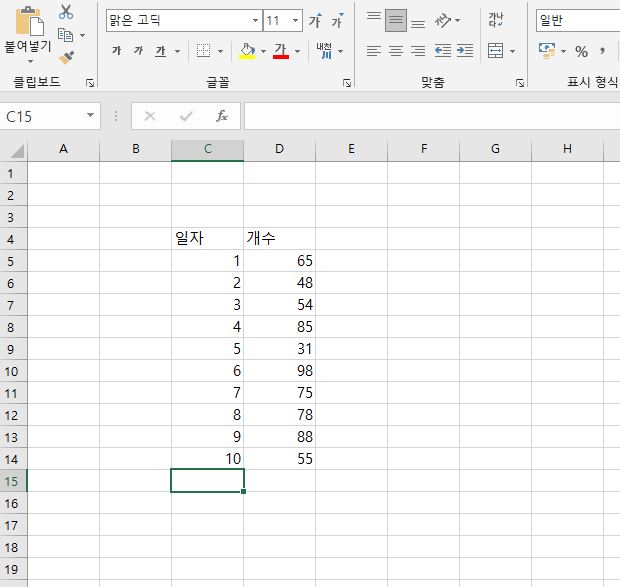Toggle underline 가 formatting
The width and height of the screenshot is (620, 587).
[x=161, y=51]
